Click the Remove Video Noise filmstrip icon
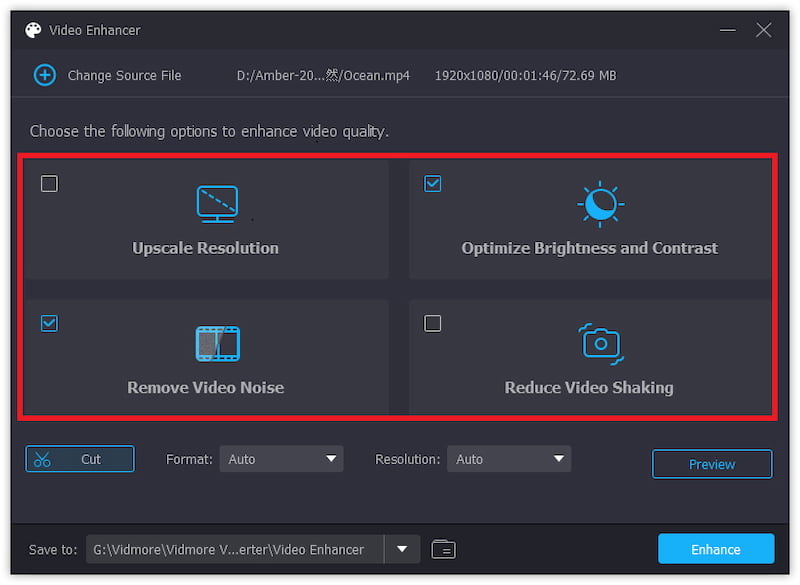Viewport: 800px width, 585px height. pos(217,343)
